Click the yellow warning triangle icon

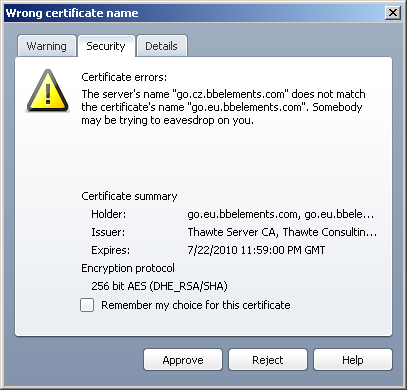click(48, 91)
